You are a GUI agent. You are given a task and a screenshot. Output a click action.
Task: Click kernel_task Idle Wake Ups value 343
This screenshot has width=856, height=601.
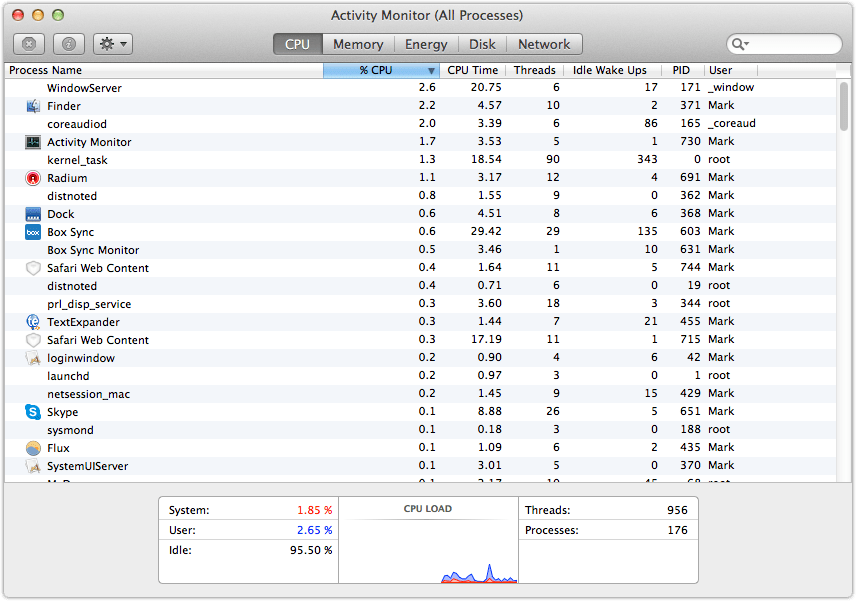pyautogui.click(x=647, y=159)
